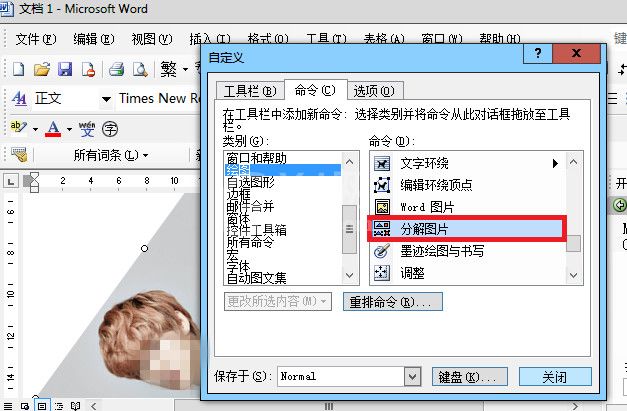Select 边框 category
The width and height of the screenshot is (627, 411).
point(283,194)
